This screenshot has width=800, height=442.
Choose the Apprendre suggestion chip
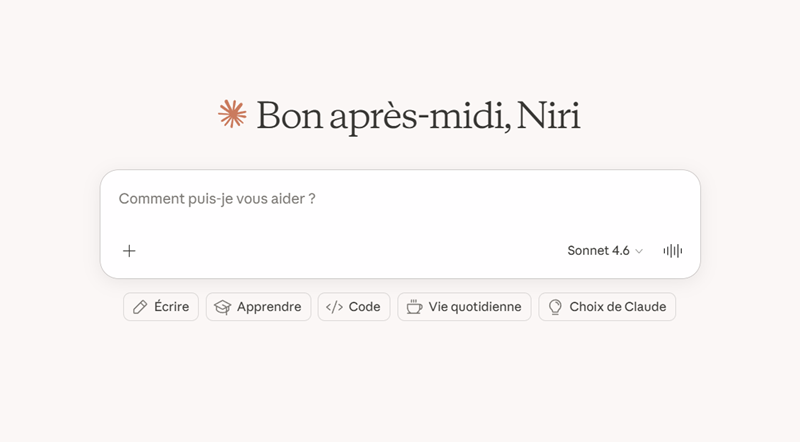[x=258, y=307]
